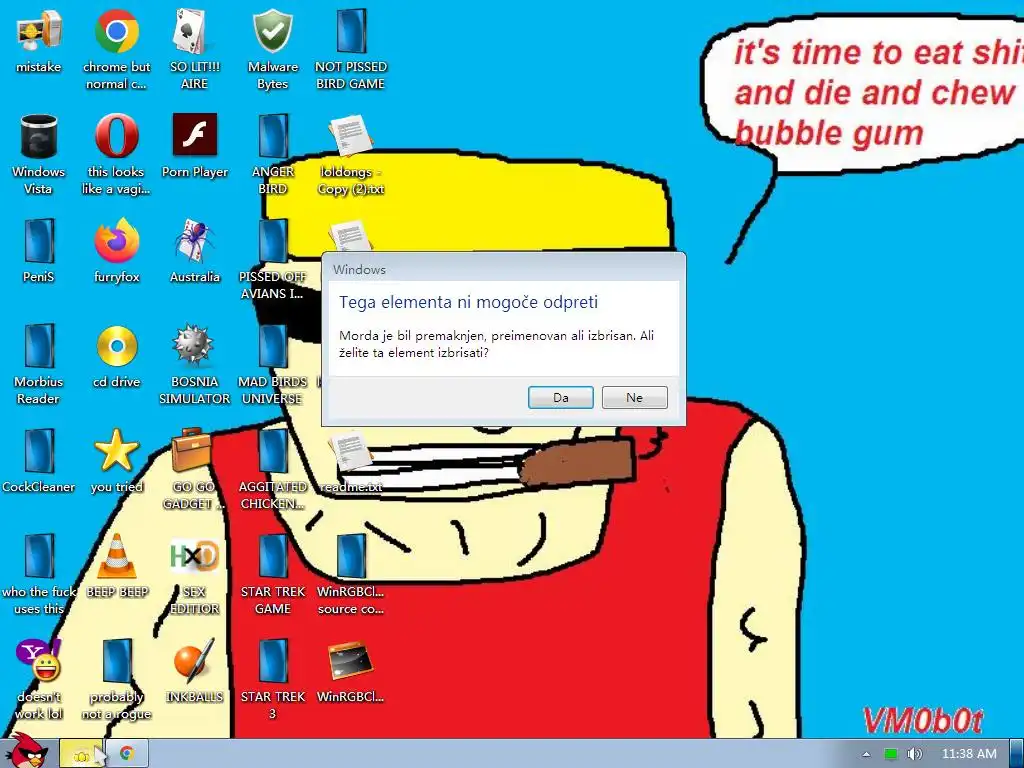
Task: Open 'who the ... uses this' shortcut
Action: 39,575
